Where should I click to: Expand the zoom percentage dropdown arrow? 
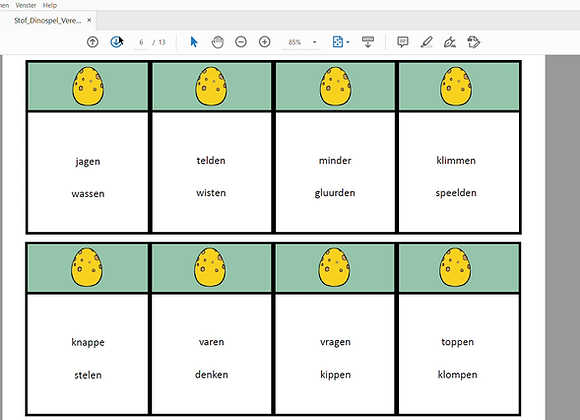click(314, 42)
